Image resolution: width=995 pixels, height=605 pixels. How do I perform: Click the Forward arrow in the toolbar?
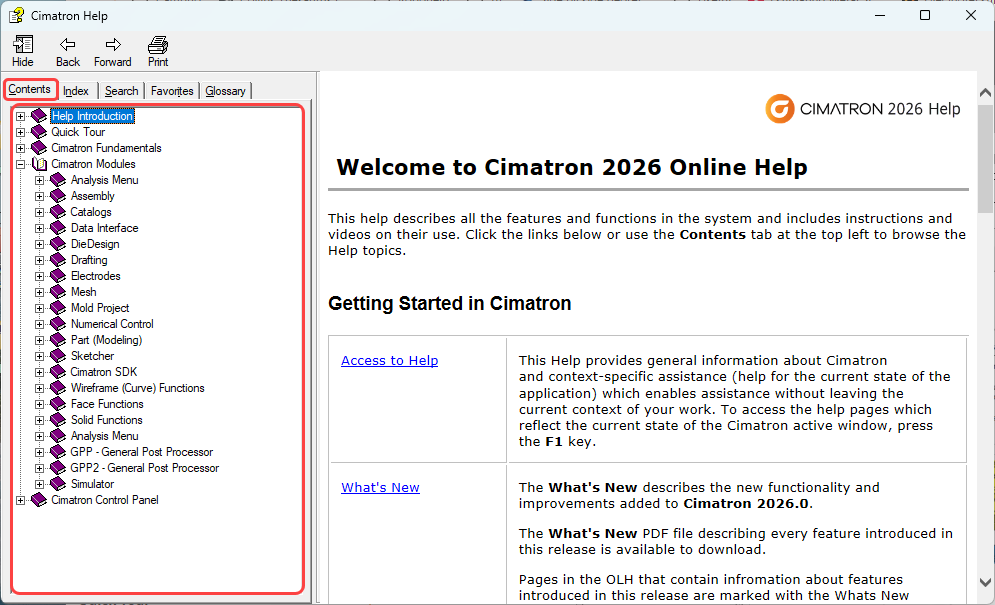coord(113,44)
